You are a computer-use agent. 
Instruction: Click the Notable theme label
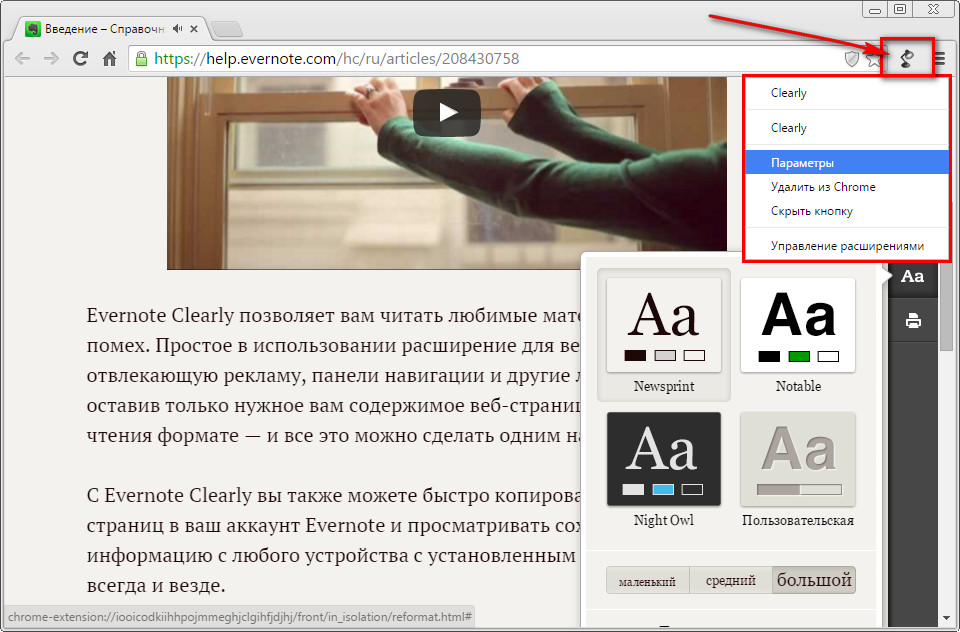[x=798, y=386]
